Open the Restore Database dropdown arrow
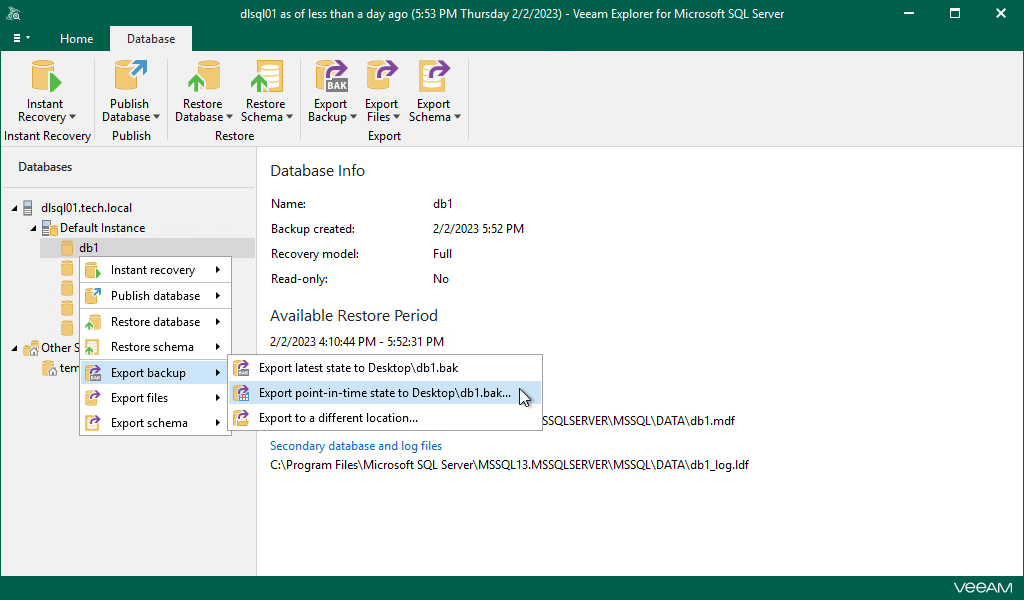The image size is (1024, 600). [x=229, y=117]
